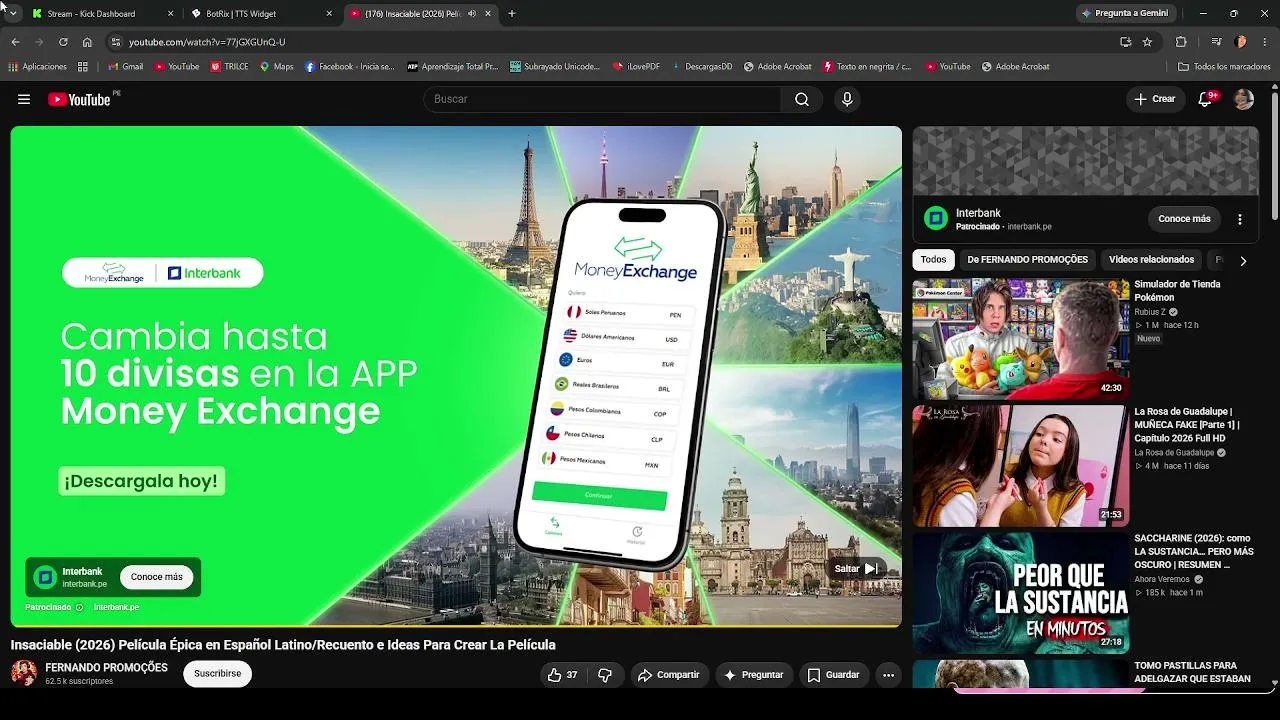Close the Stream - Kick Dashboard tab
This screenshot has height=720, width=1280.
click(x=170, y=14)
